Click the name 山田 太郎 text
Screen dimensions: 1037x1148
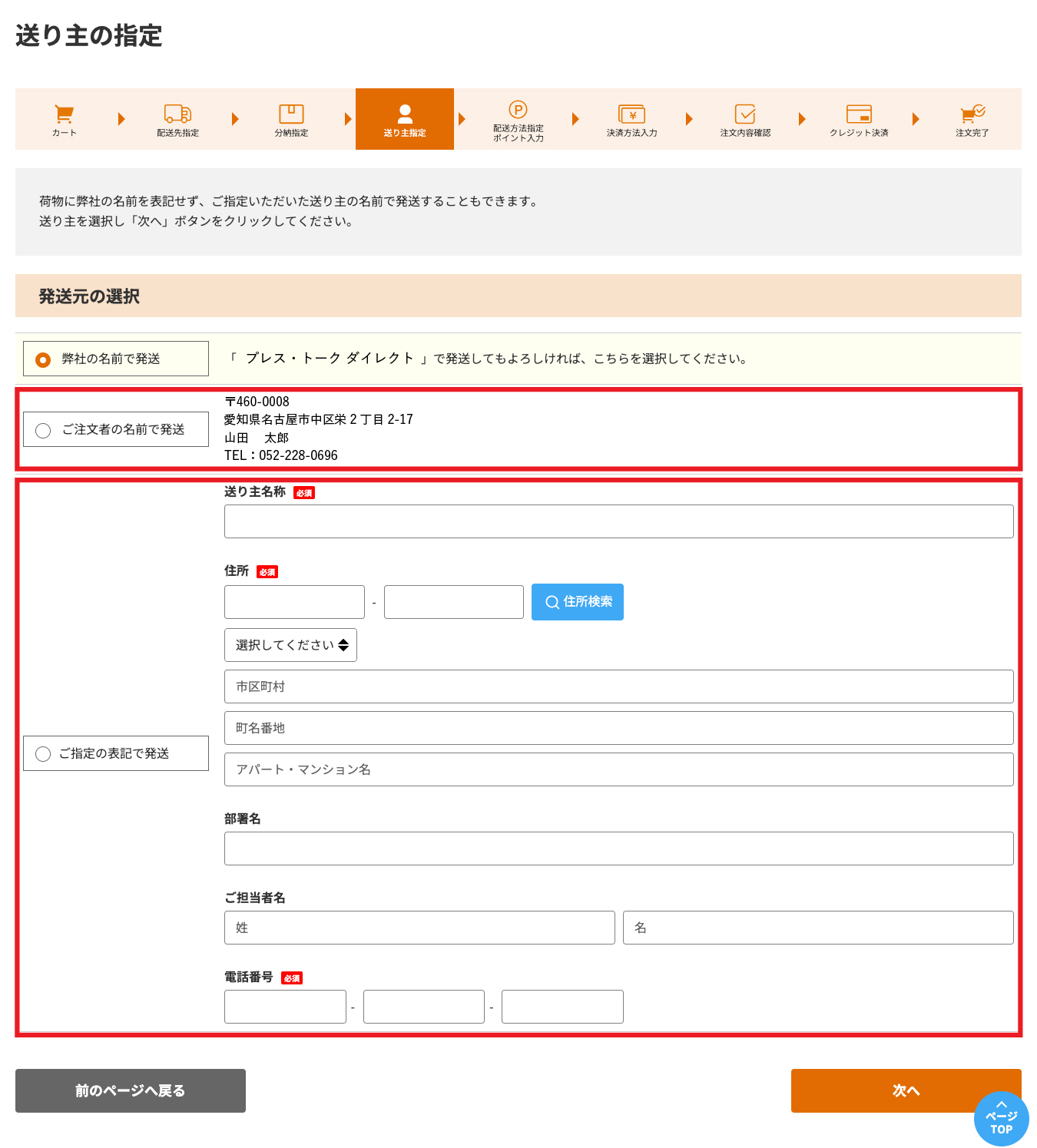click(x=257, y=438)
